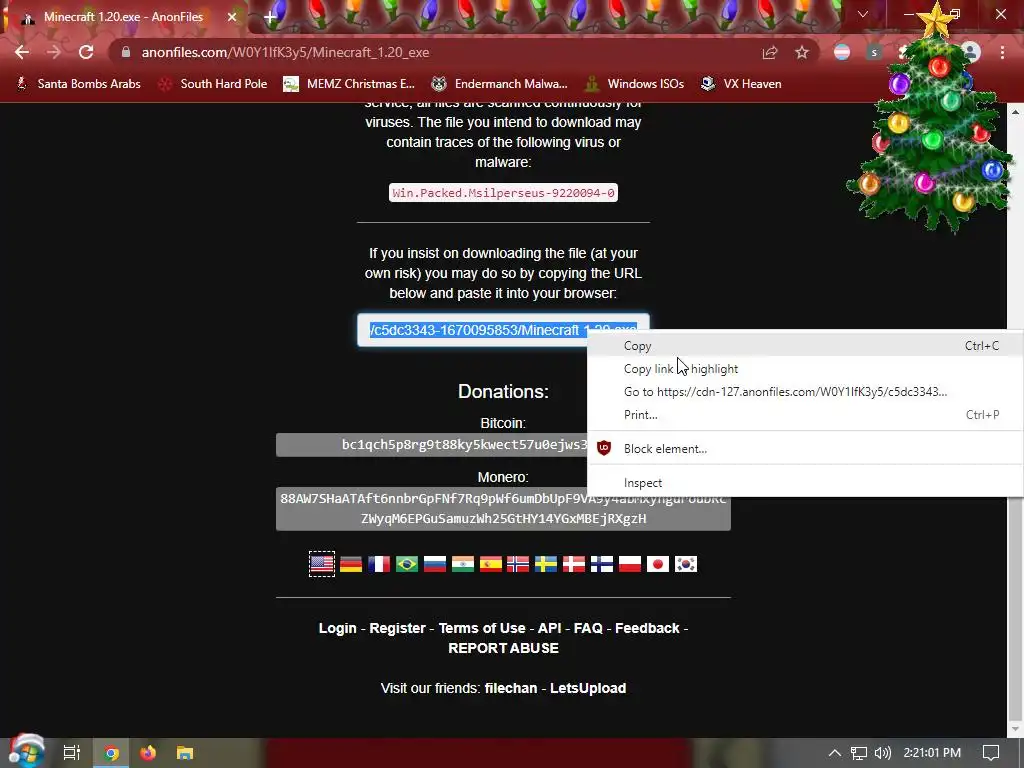Screen dimensions: 1024x768
Task: Select the Indian flag language
Action: click(x=463, y=564)
